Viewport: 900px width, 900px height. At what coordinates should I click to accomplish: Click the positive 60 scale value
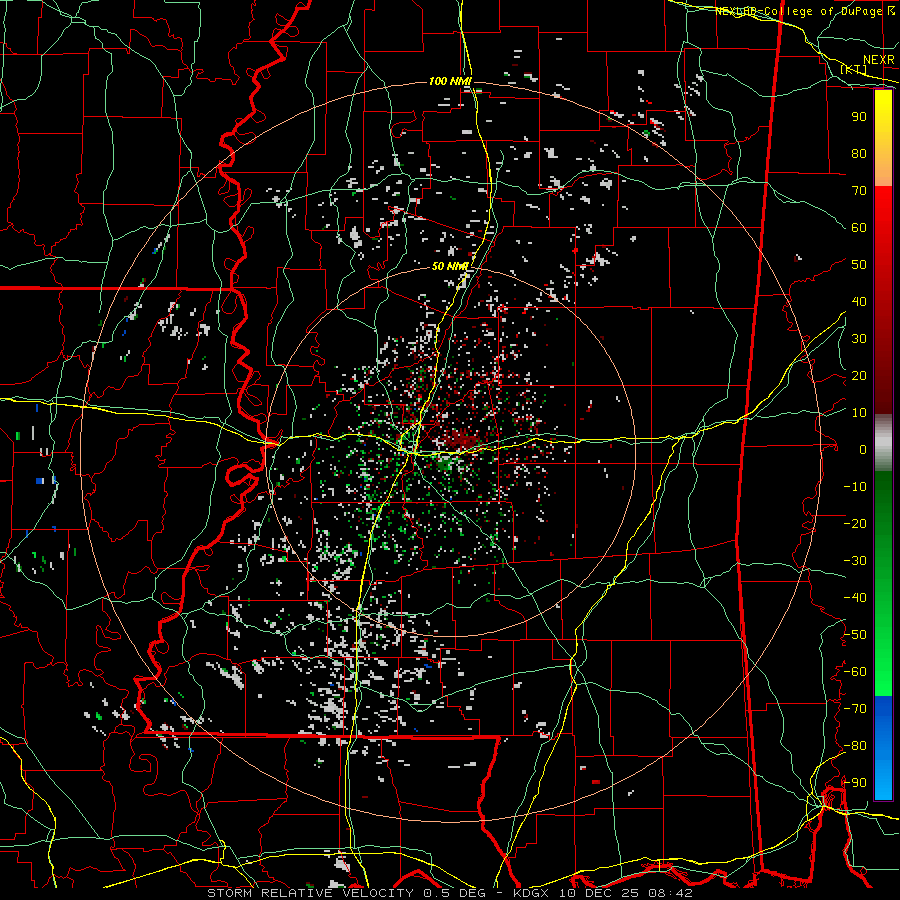859,228
